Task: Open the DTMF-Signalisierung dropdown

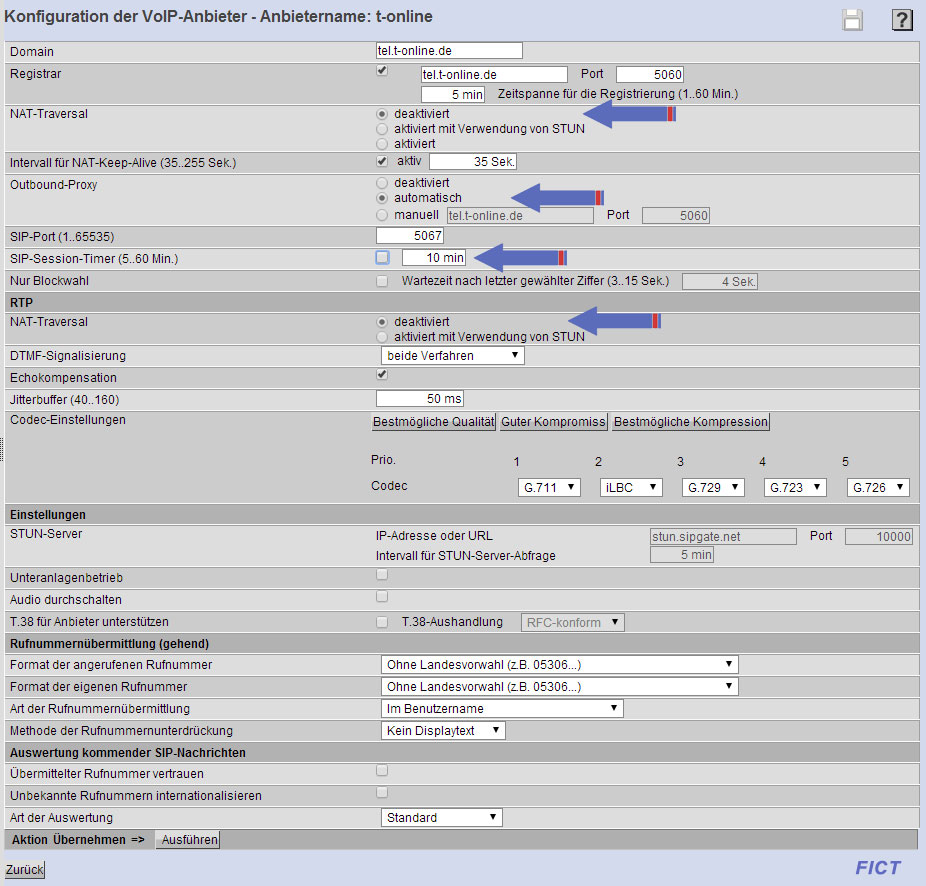Action: tap(452, 356)
